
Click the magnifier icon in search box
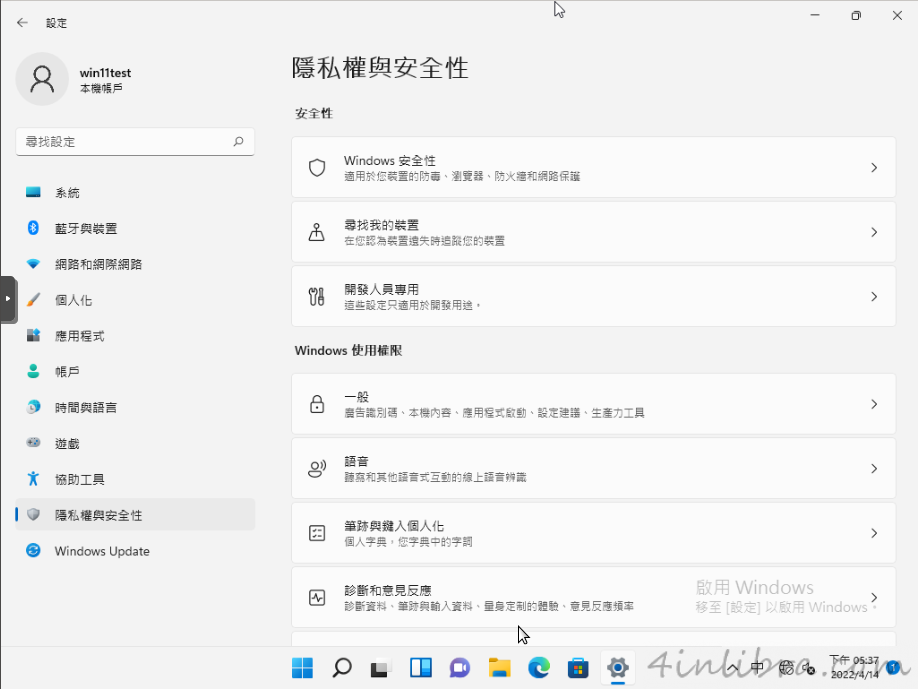pos(238,142)
